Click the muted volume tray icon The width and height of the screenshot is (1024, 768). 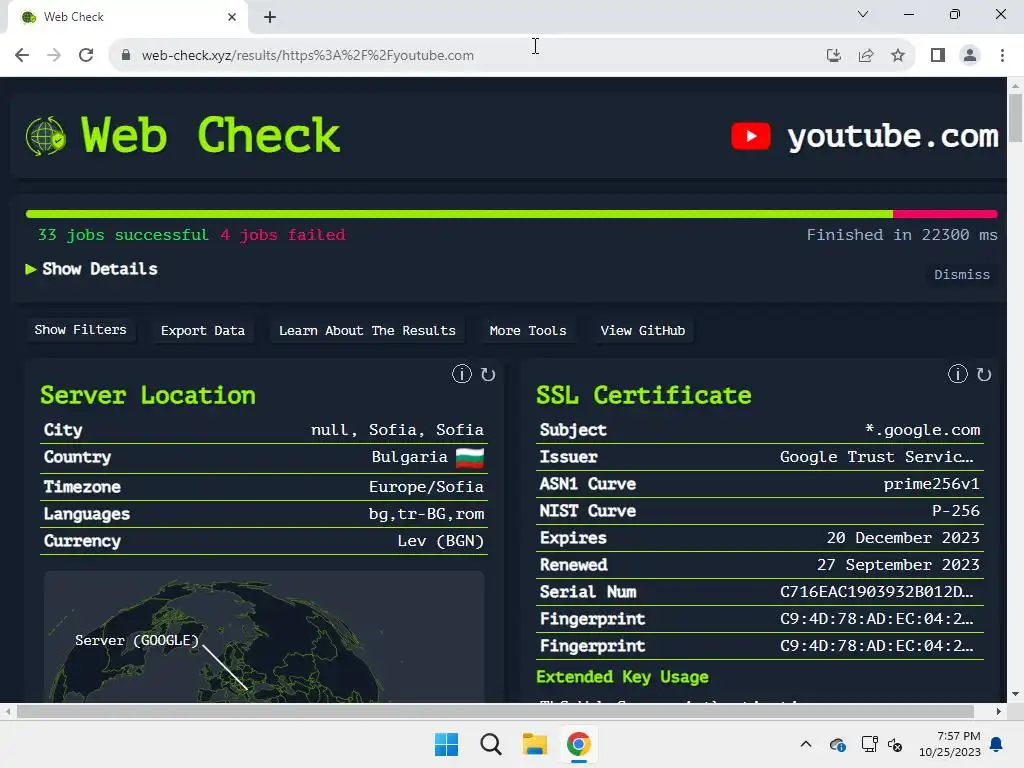[x=895, y=744]
